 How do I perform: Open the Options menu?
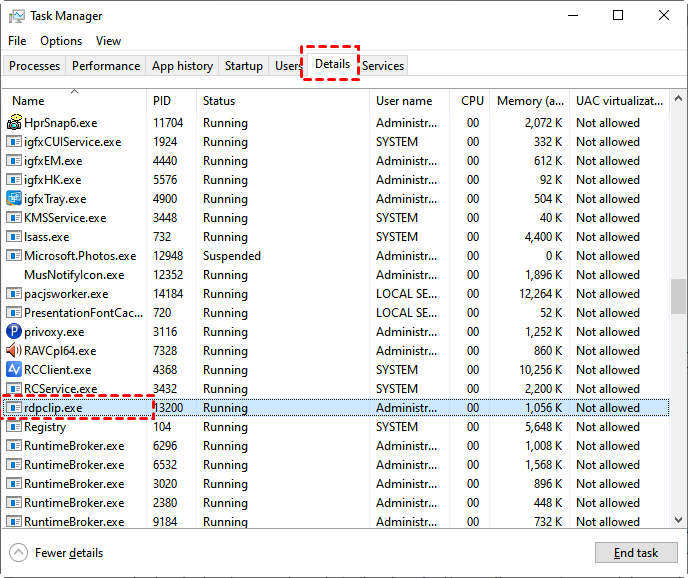(61, 41)
